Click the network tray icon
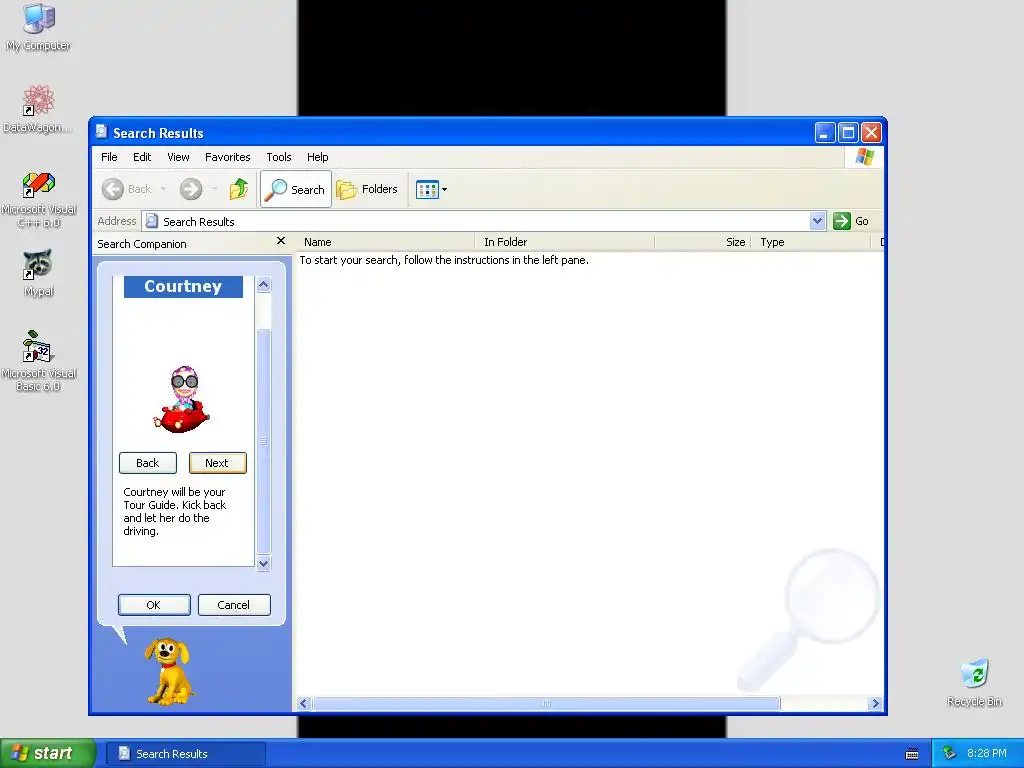 949,754
